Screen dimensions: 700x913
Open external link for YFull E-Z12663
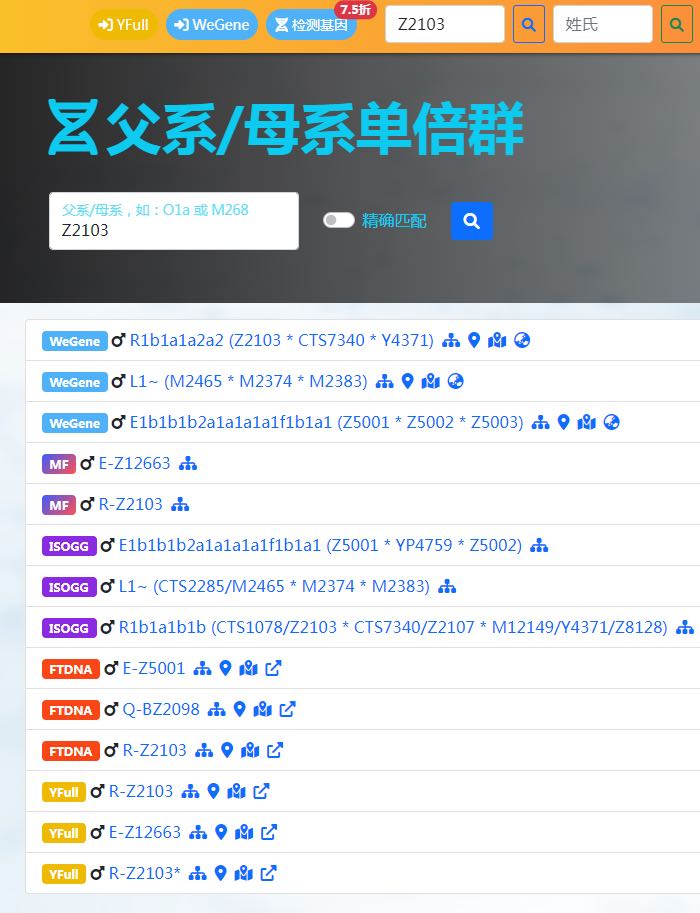(268, 833)
